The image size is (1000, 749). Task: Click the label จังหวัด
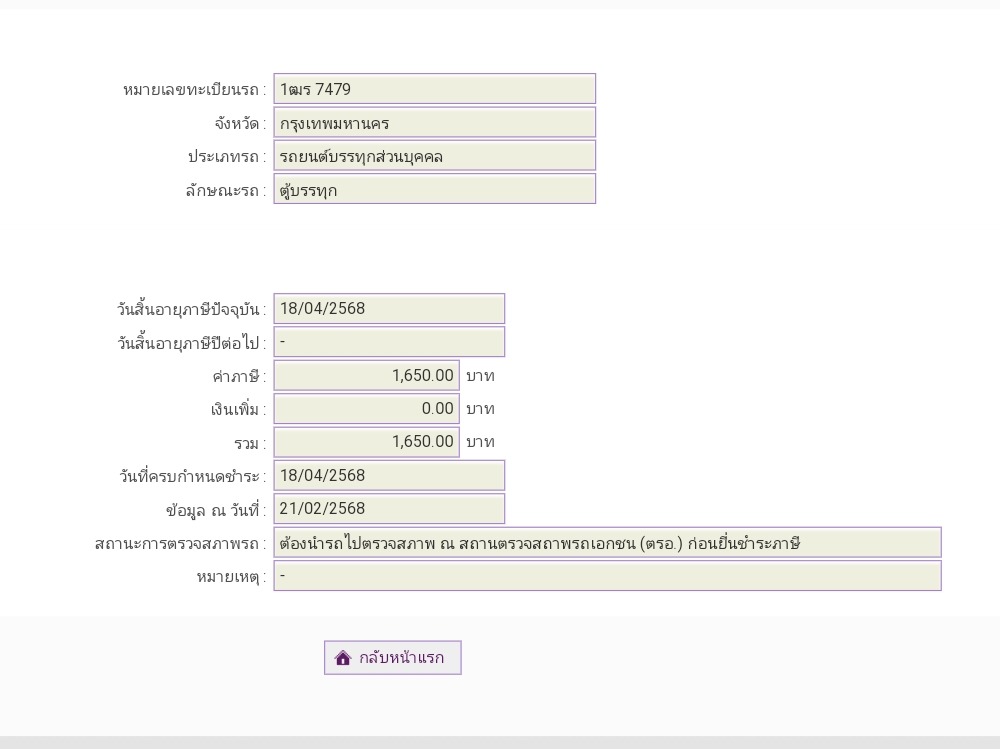click(240, 123)
